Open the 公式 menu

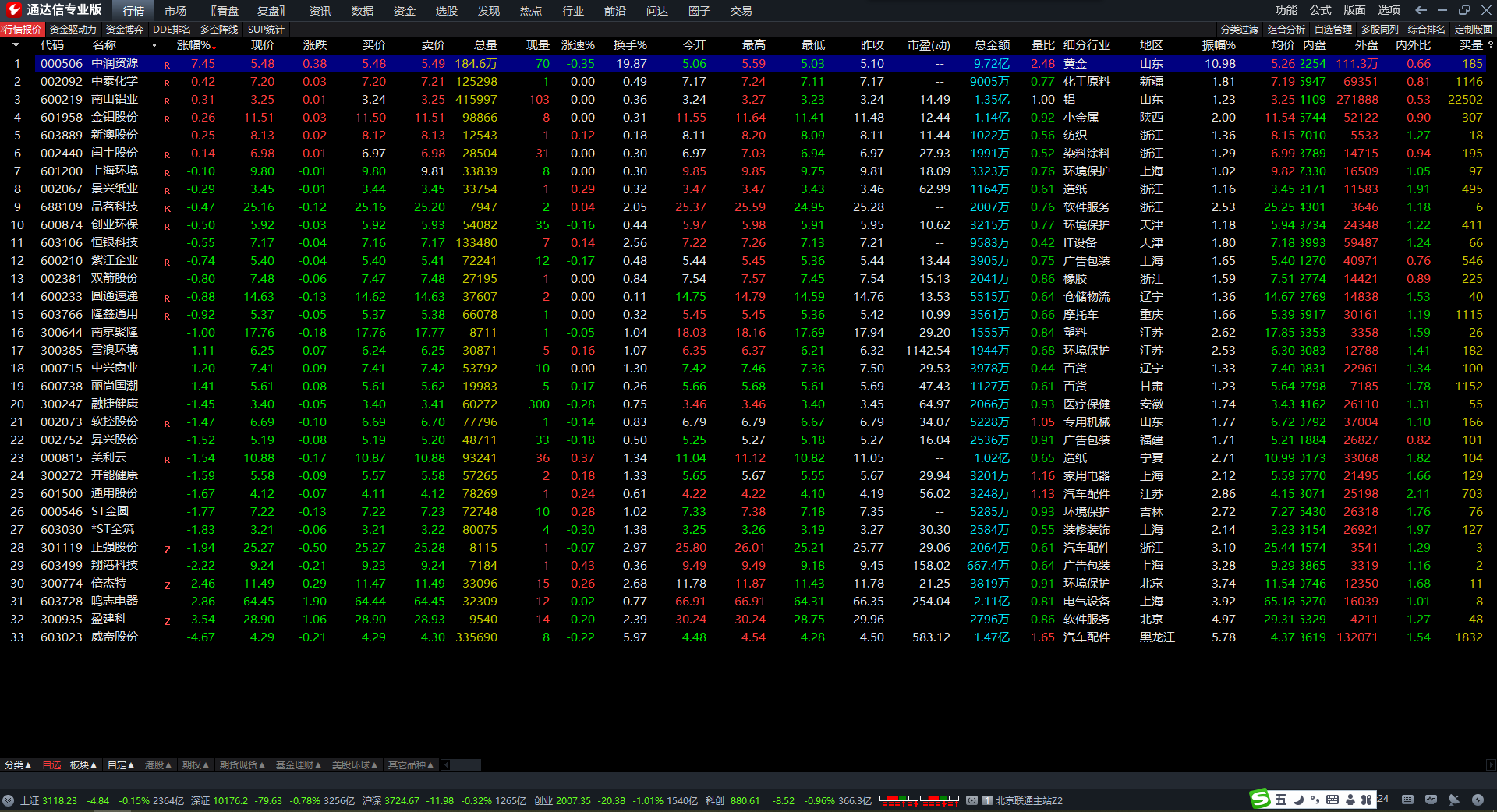point(1321,10)
